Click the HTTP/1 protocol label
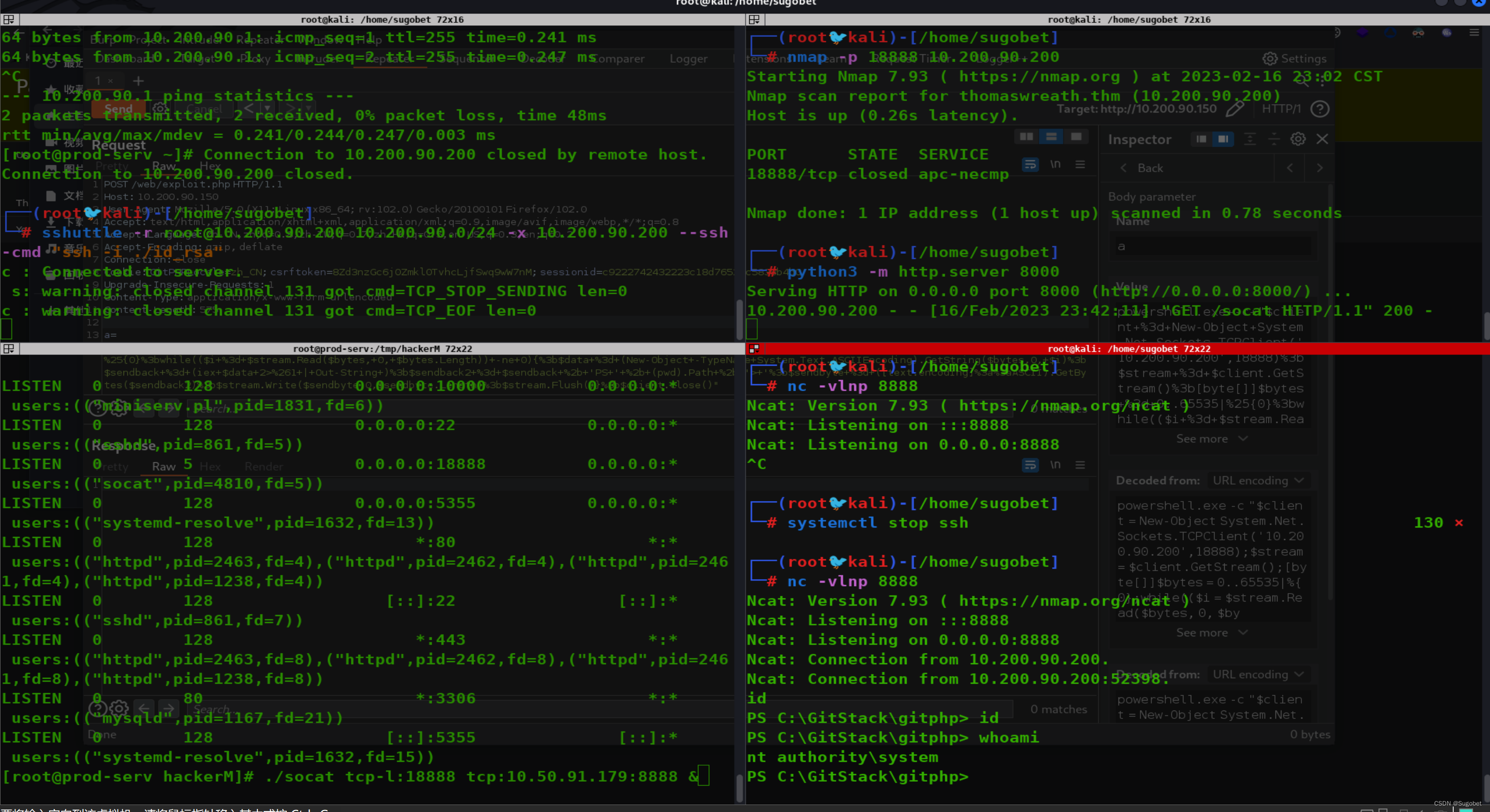Screen dimensions: 1490x812 (1281, 108)
